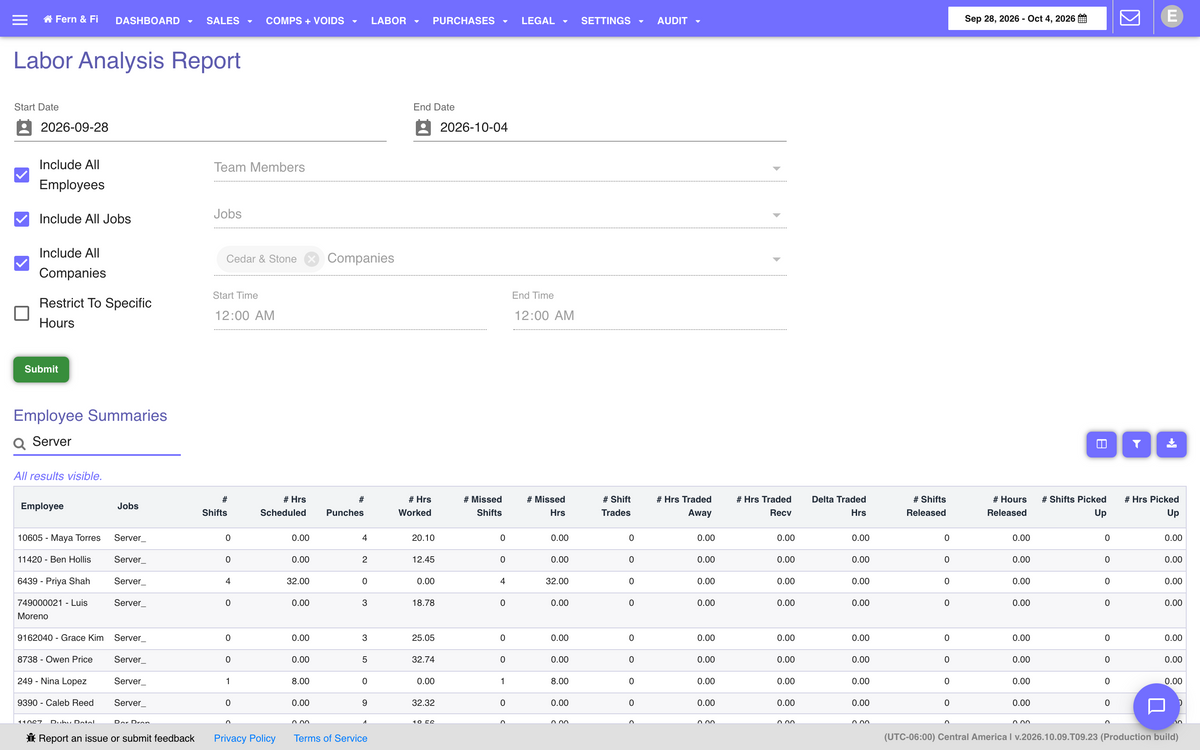Open the Comps + Voids menu
Image resolution: width=1200 pixels, height=750 pixels.
(311, 20)
